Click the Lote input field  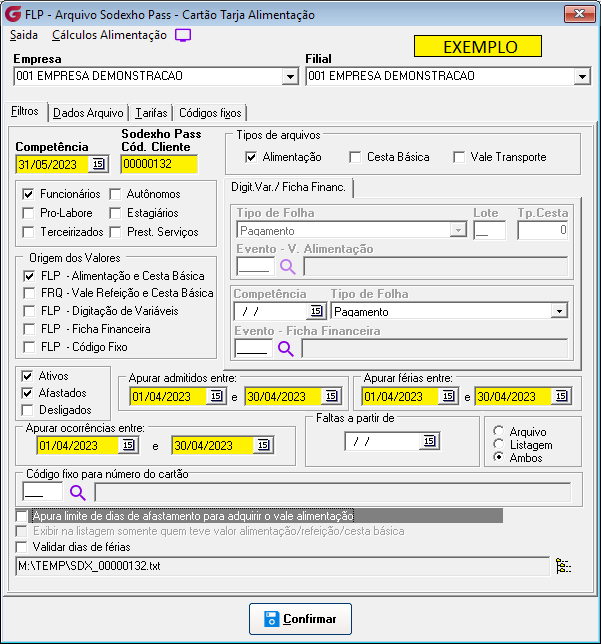[x=490, y=230]
